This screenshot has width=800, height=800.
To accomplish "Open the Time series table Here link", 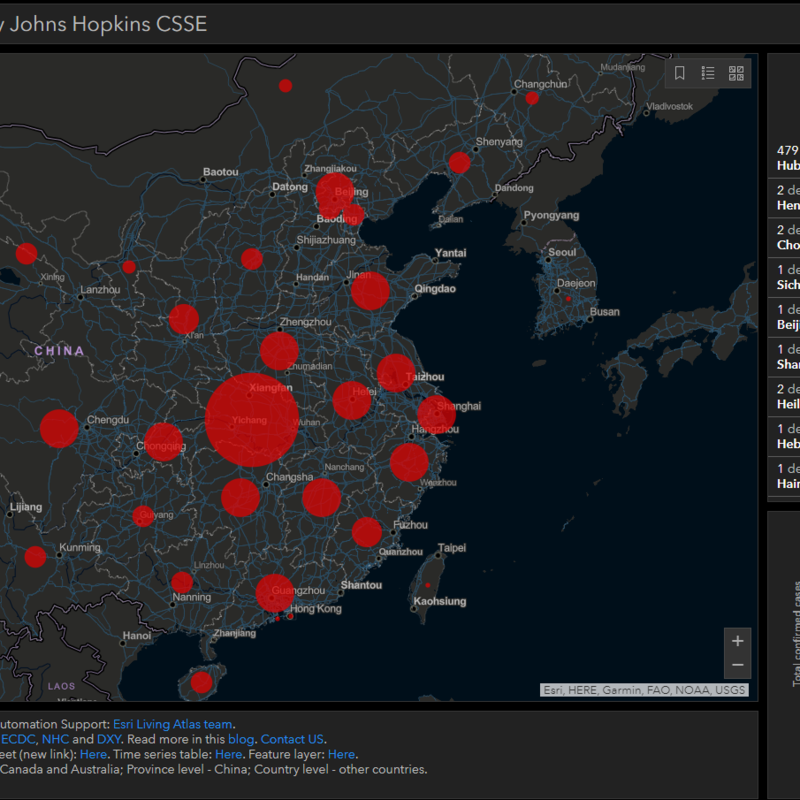I will click(x=228, y=754).
